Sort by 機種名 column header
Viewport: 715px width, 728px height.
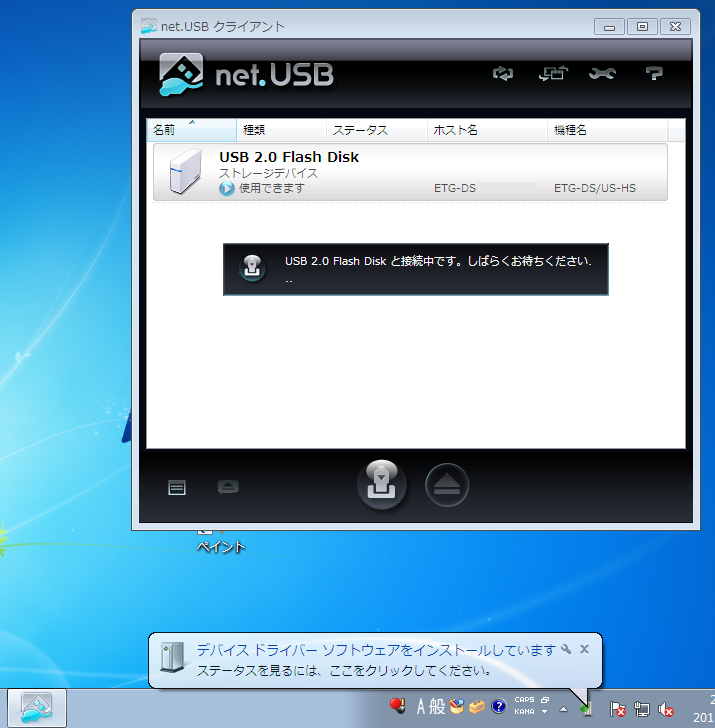tap(607, 130)
